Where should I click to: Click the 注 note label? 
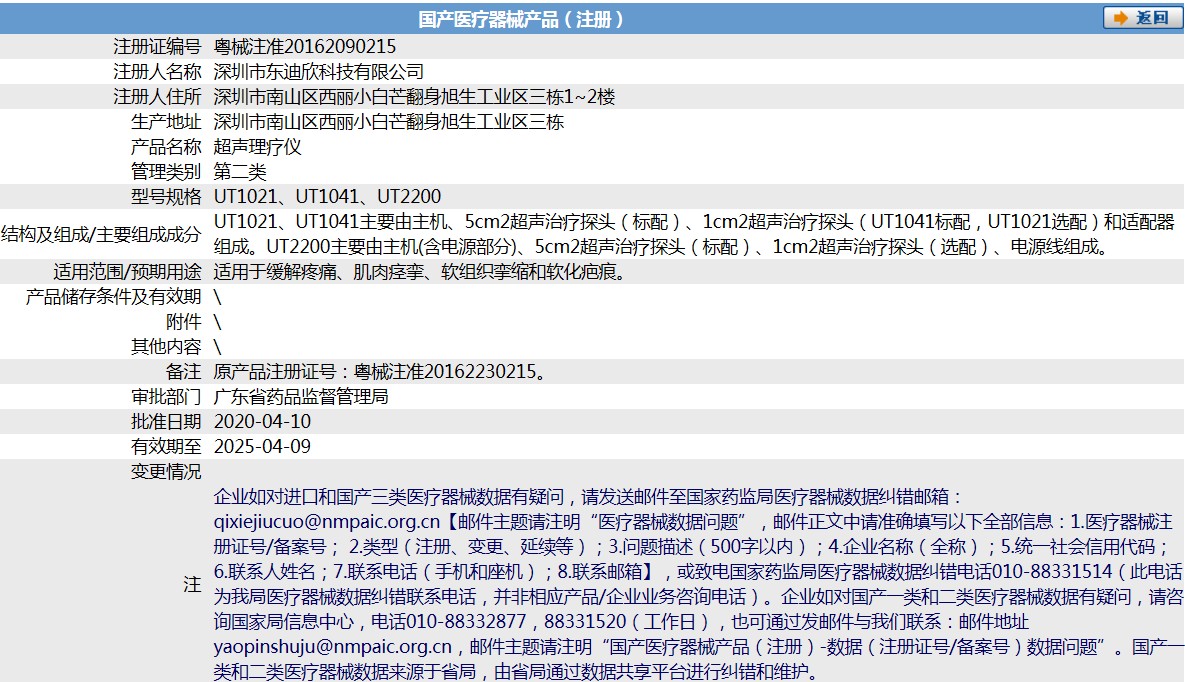tap(193, 584)
